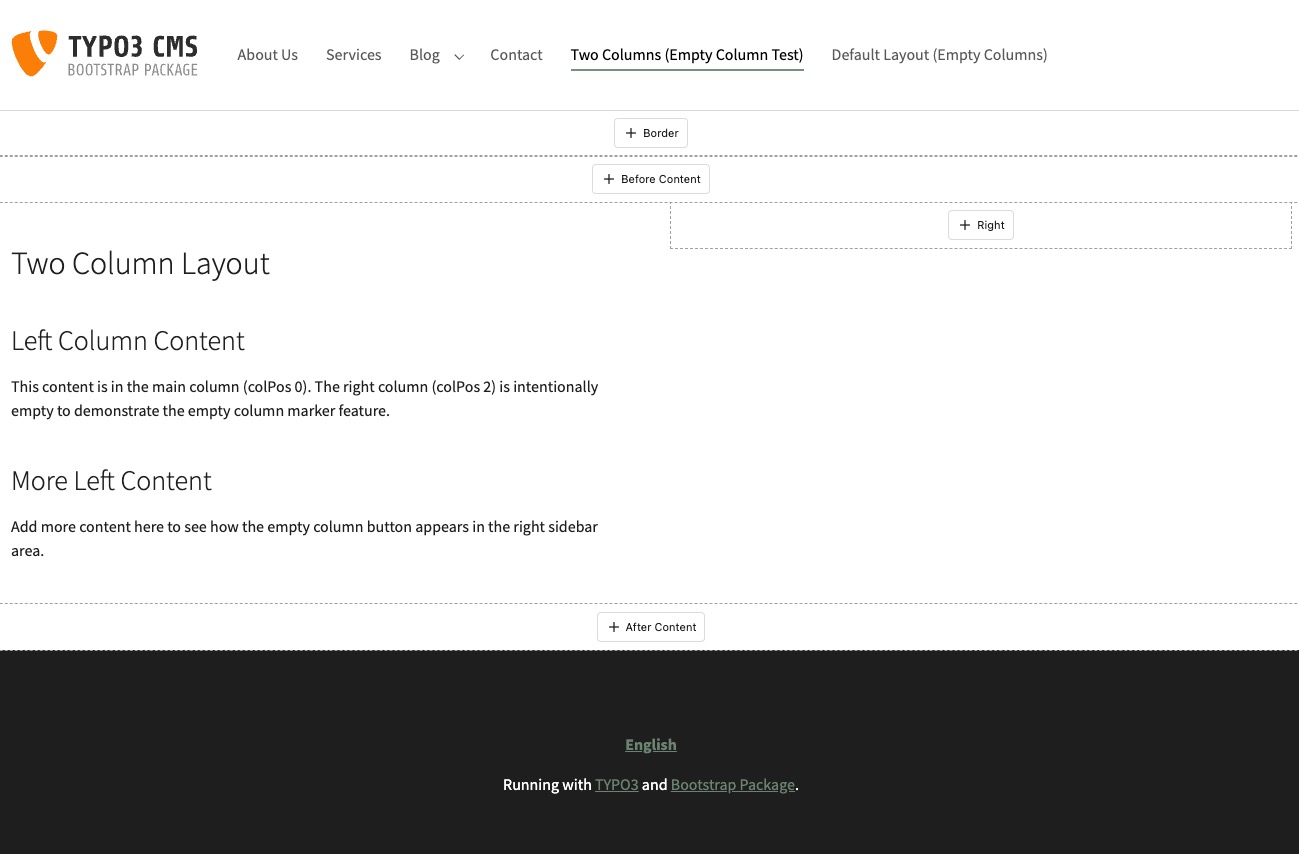Viewport: 1299px width, 855px height.
Task: Click the plus icon on Before Content
Action: (609, 179)
